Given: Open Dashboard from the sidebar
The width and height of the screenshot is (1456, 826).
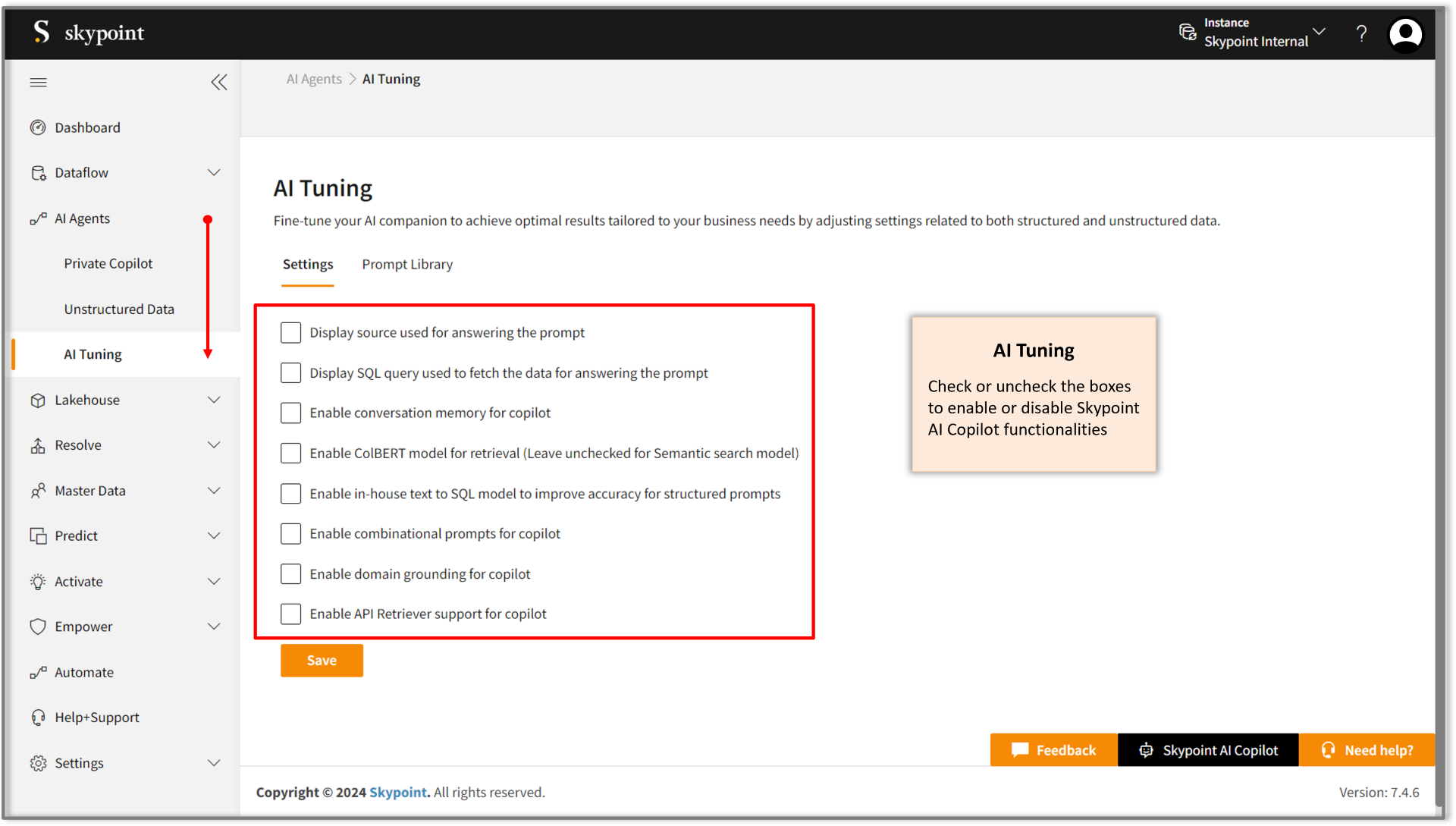Looking at the screenshot, I should click(x=87, y=127).
